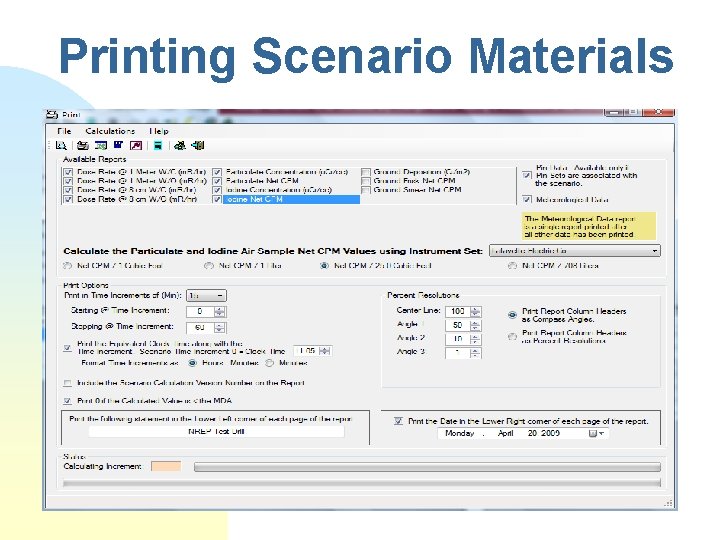Select Minutes format radio button

click(x=270, y=363)
